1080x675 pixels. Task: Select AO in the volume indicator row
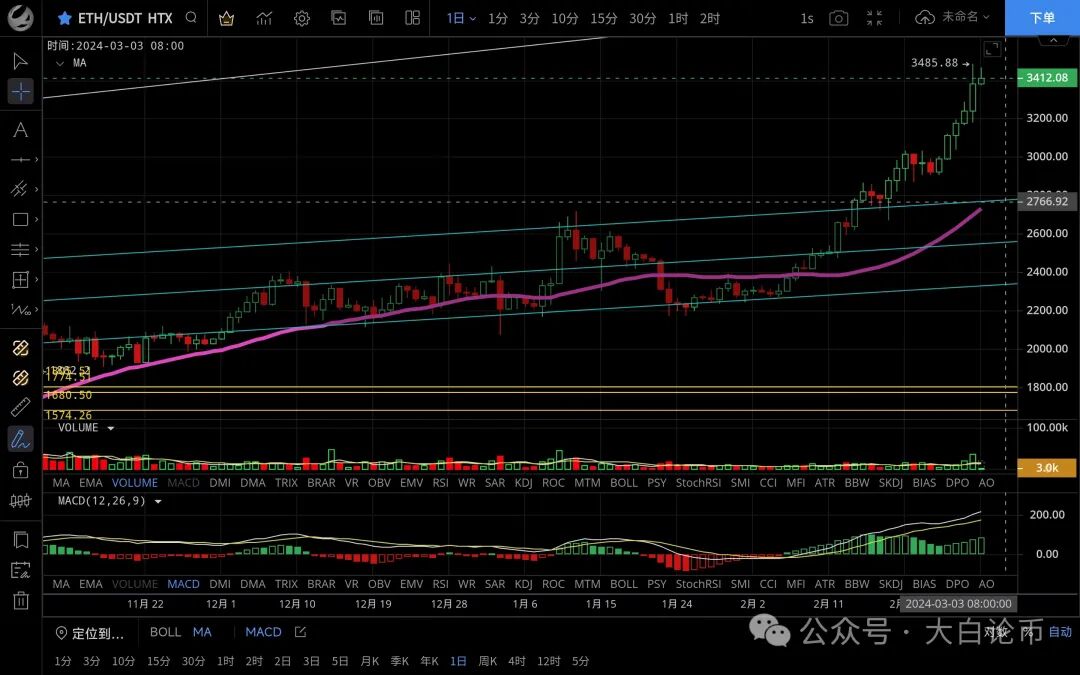(x=986, y=483)
